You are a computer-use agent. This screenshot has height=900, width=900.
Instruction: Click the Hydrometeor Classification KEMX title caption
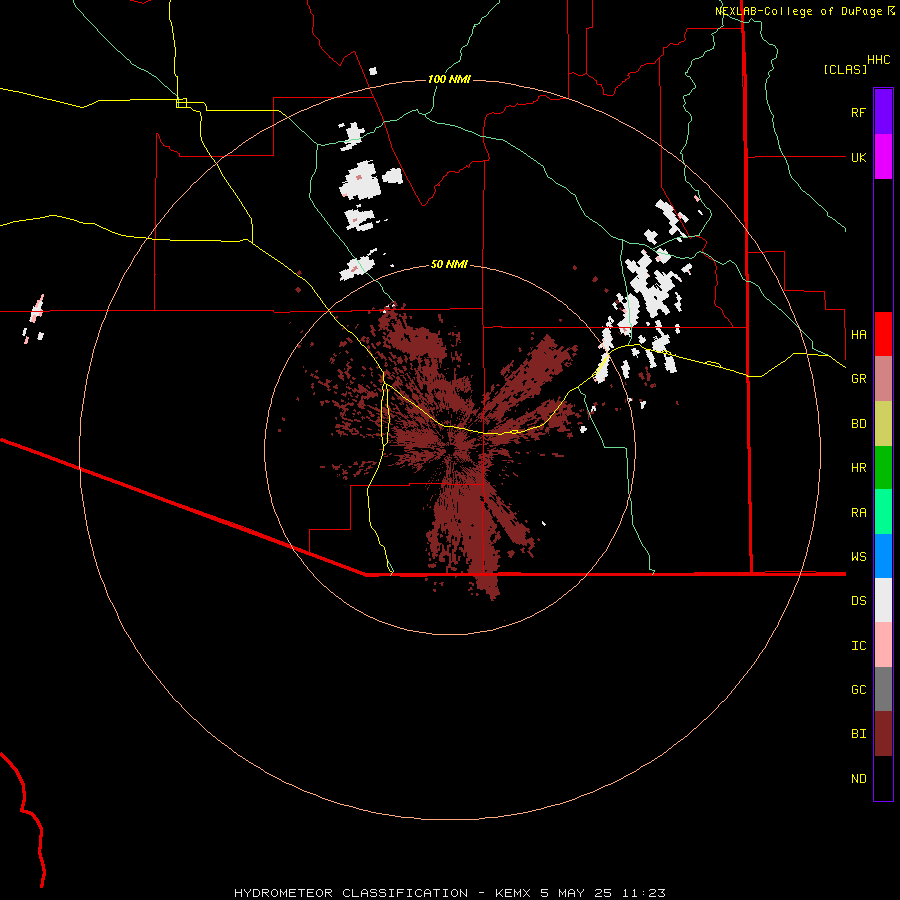(x=449, y=893)
